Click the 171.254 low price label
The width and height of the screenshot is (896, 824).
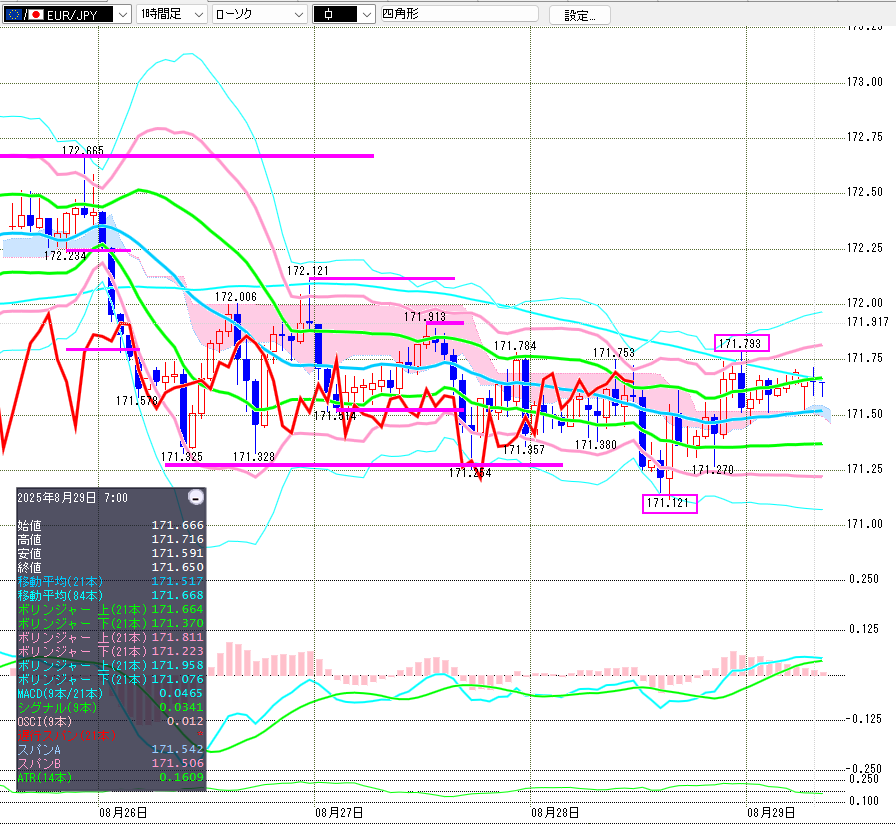[470, 473]
